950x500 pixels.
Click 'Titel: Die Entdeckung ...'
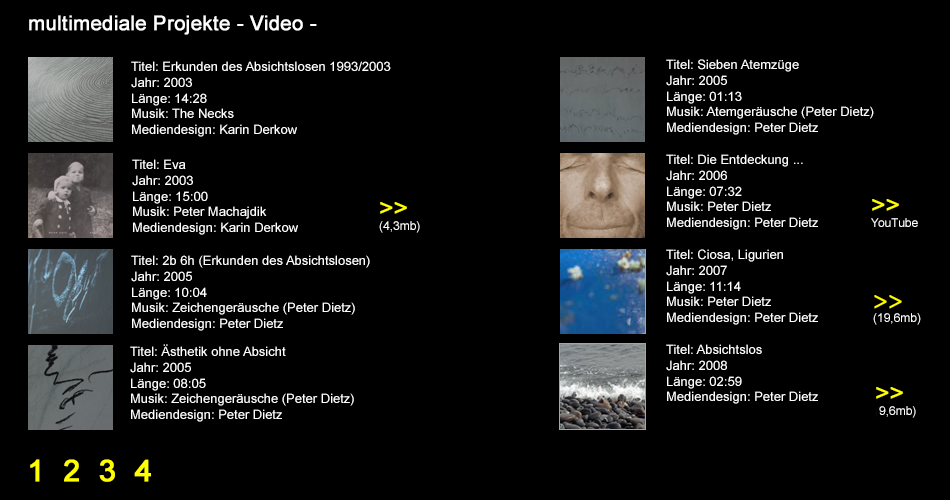point(734,160)
